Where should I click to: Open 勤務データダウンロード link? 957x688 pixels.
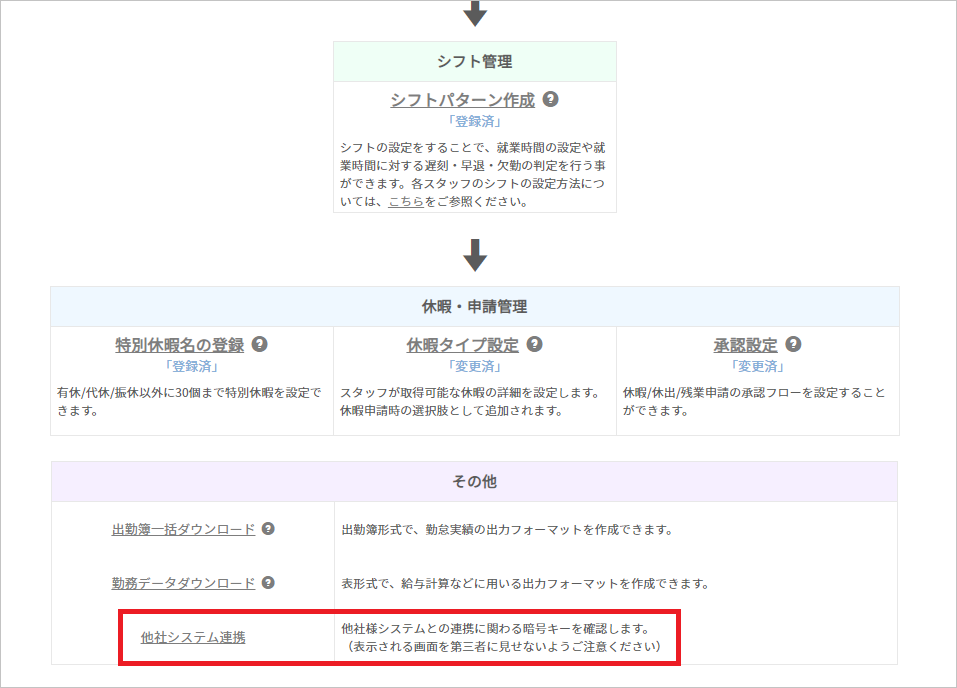click(x=183, y=583)
